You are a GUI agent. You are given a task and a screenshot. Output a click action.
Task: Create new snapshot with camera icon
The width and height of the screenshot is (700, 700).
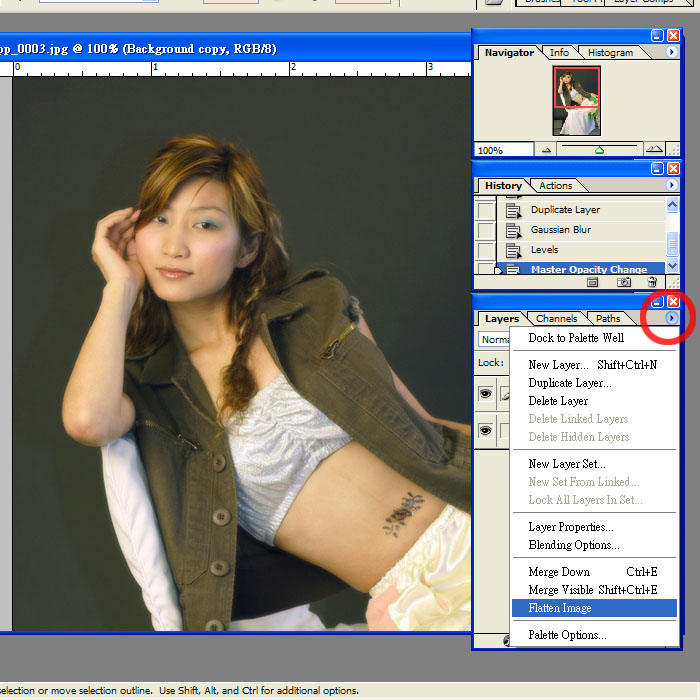pyautogui.click(x=625, y=283)
